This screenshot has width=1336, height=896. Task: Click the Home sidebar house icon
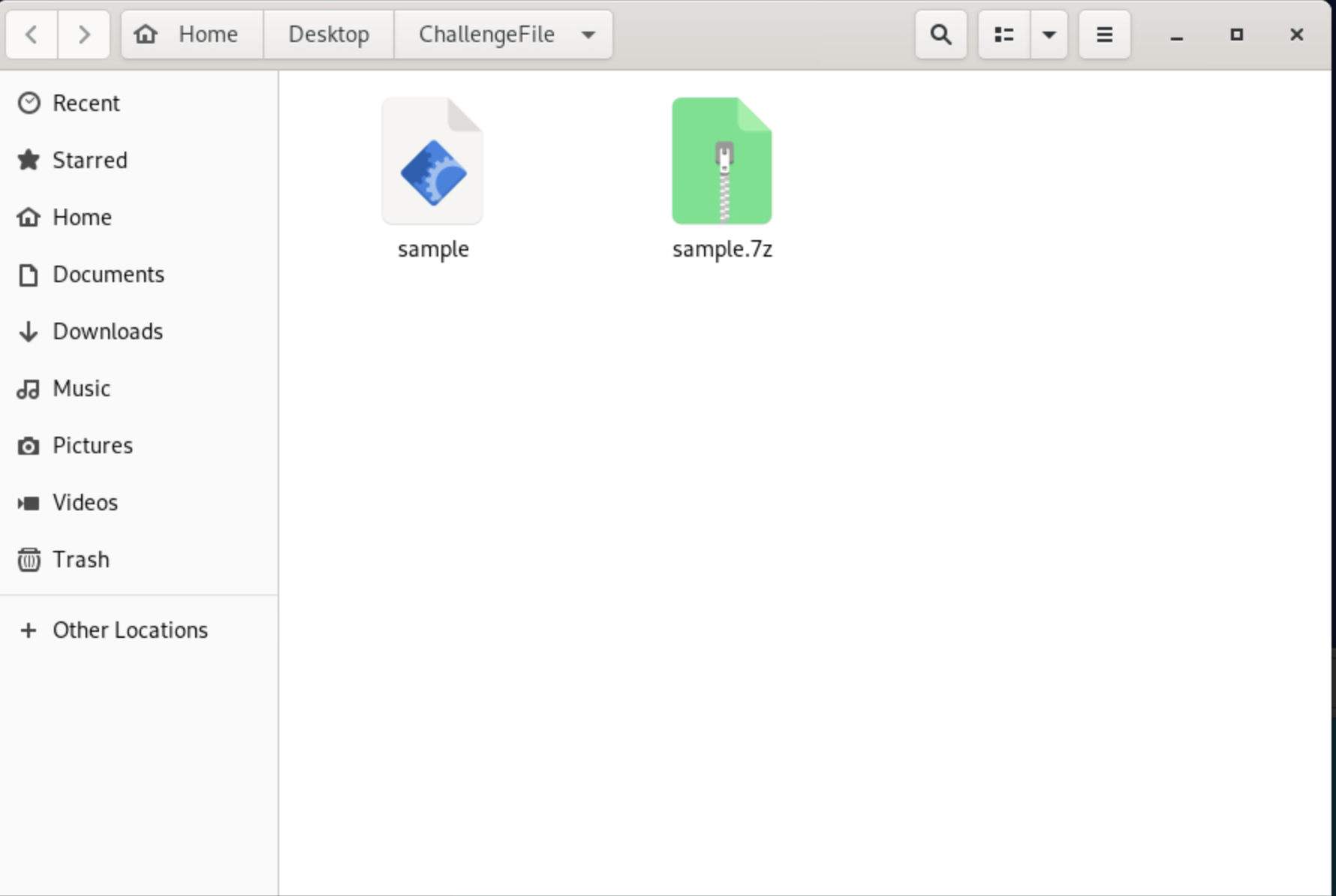point(29,218)
